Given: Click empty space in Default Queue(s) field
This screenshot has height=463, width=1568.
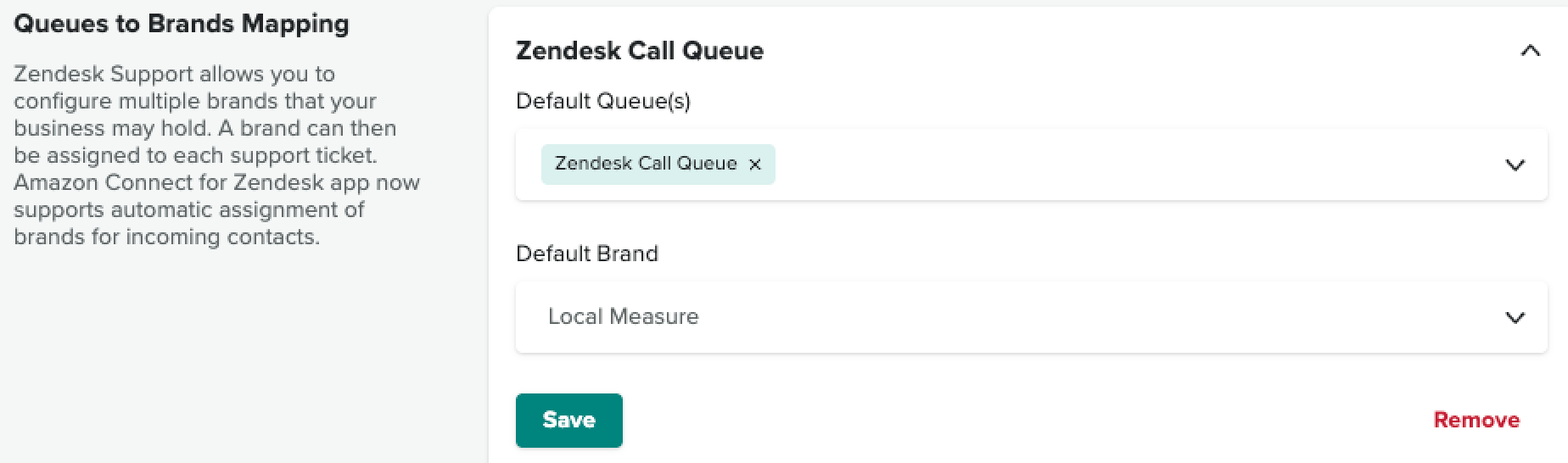Looking at the screenshot, I should (x=1128, y=165).
